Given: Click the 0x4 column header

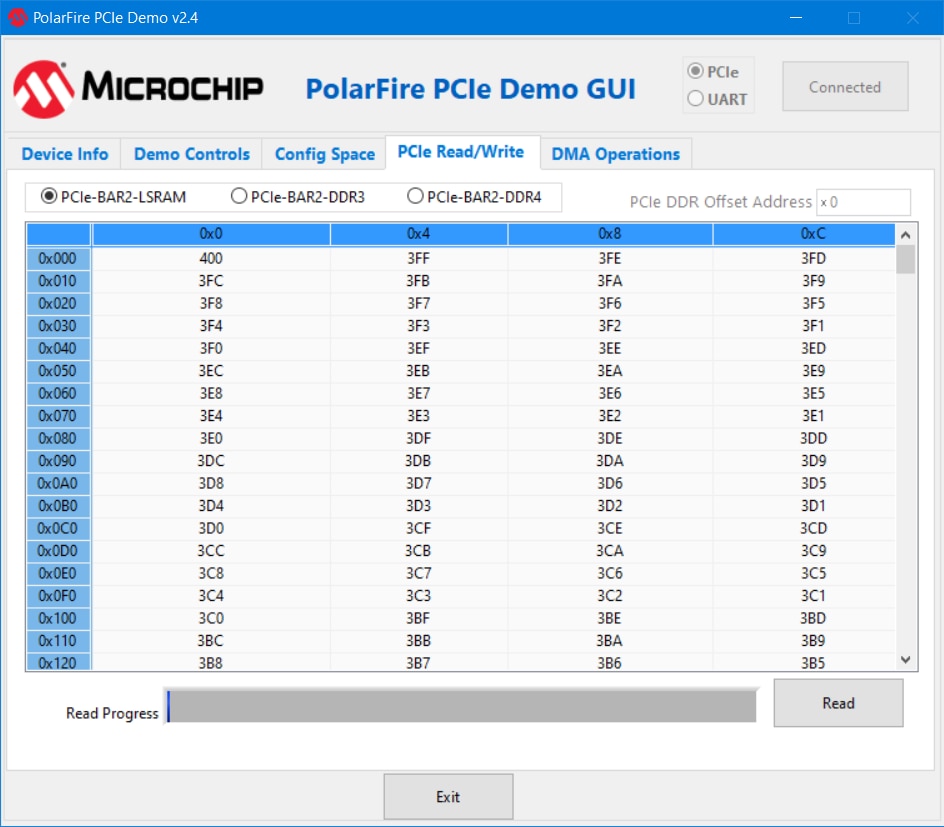Looking at the screenshot, I should coord(418,234).
